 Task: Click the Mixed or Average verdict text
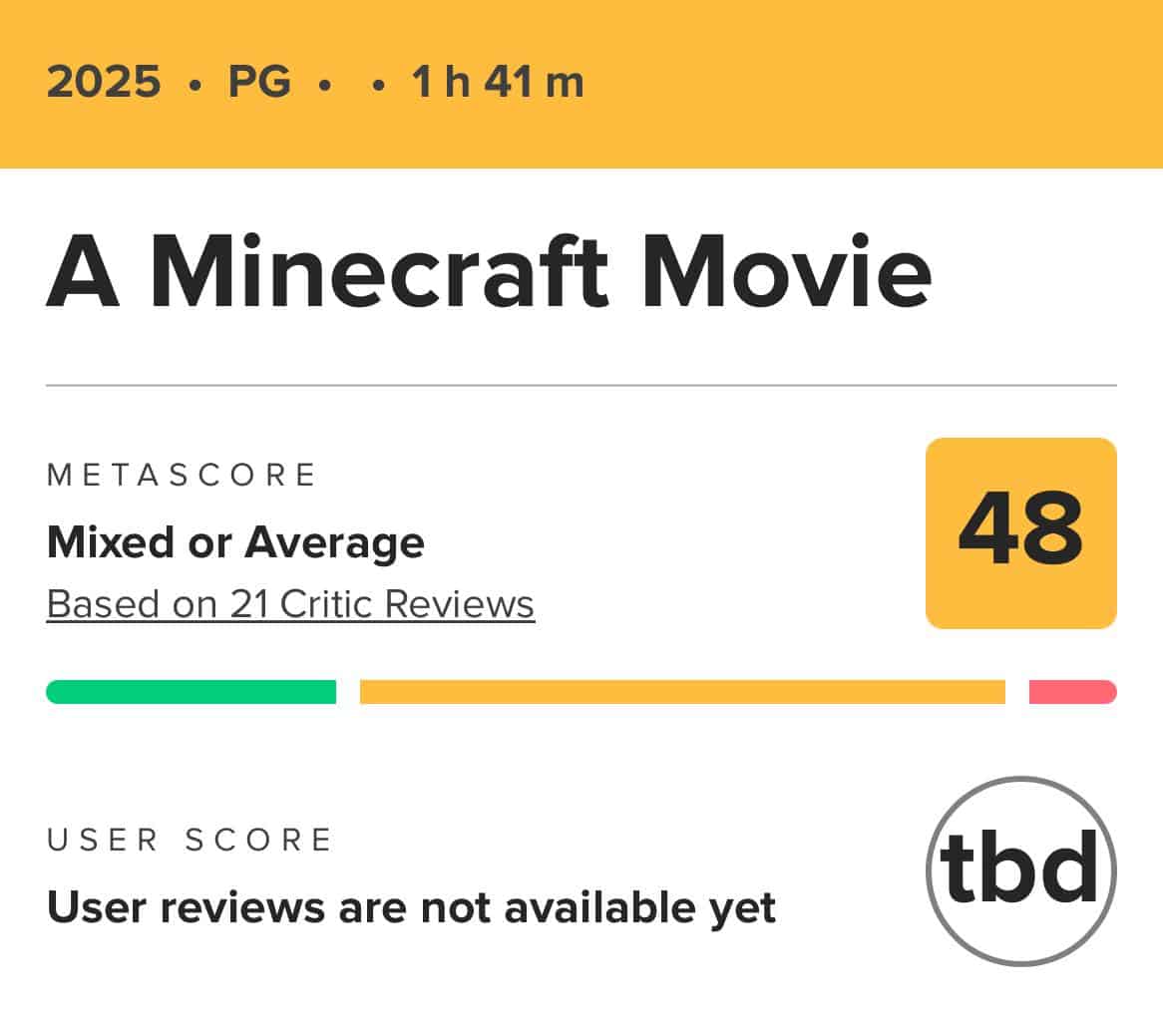pyautogui.click(x=235, y=542)
